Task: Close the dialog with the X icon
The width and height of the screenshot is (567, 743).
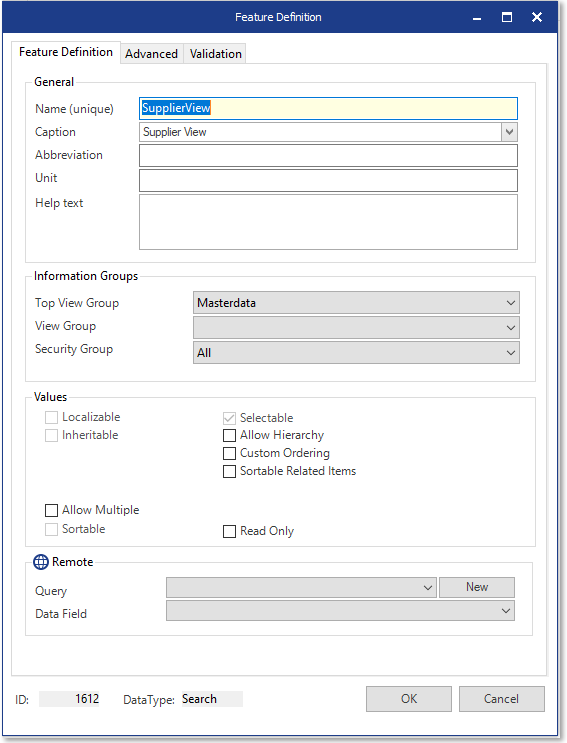Action: point(537,18)
